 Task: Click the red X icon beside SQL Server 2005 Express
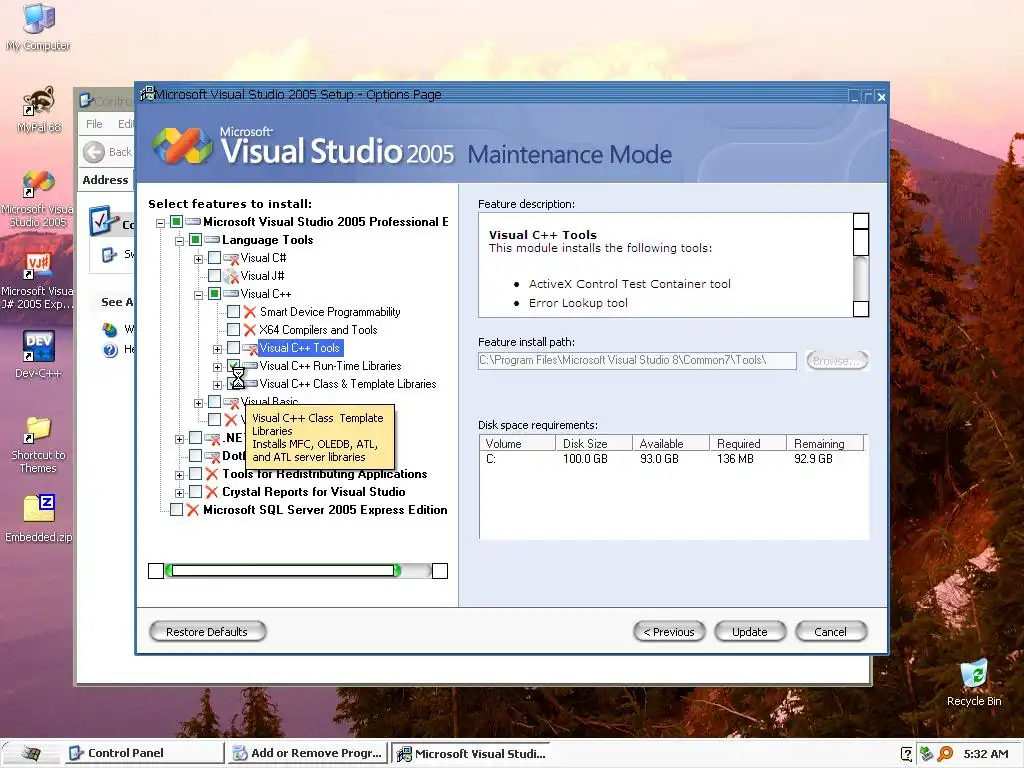point(193,510)
